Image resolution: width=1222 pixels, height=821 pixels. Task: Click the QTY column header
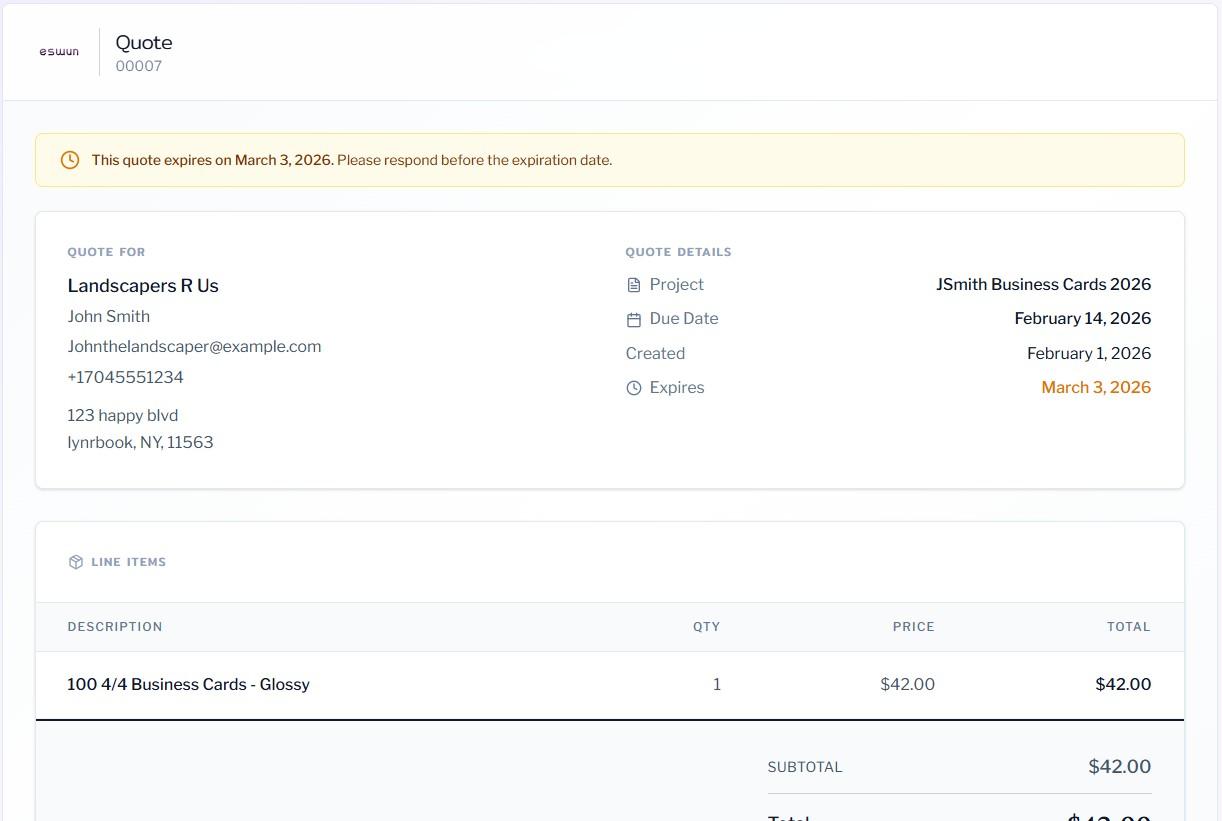(x=707, y=626)
